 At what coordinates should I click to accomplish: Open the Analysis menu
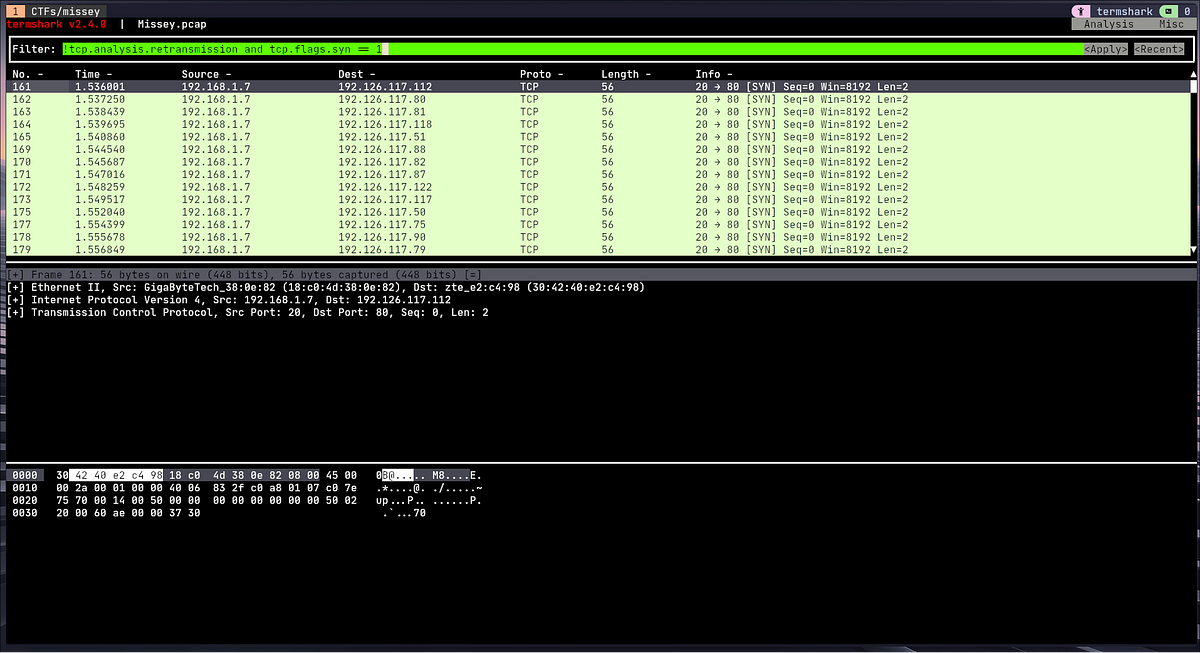point(1108,24)
